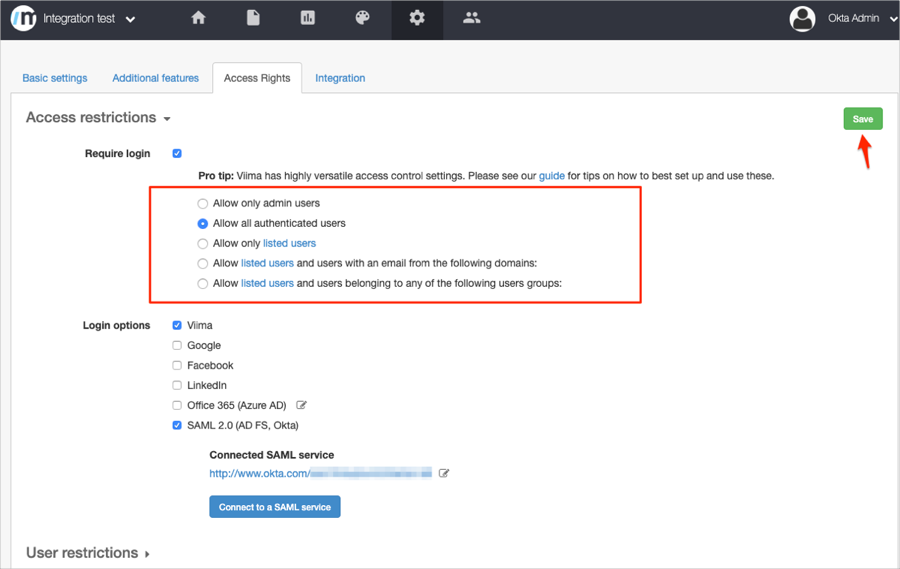
Task: Open the guide link in the pro tip
Action: (551, 176)
